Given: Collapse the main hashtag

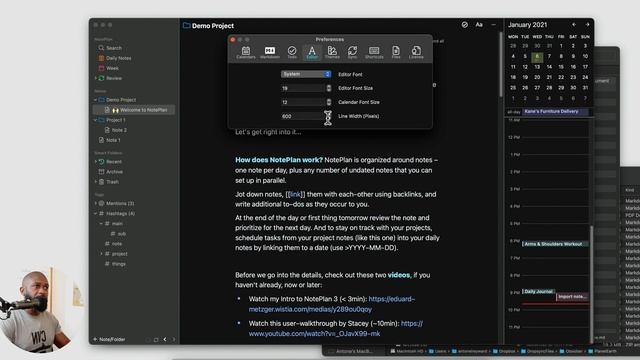Looking at the screenshot, I should [101, 224].
